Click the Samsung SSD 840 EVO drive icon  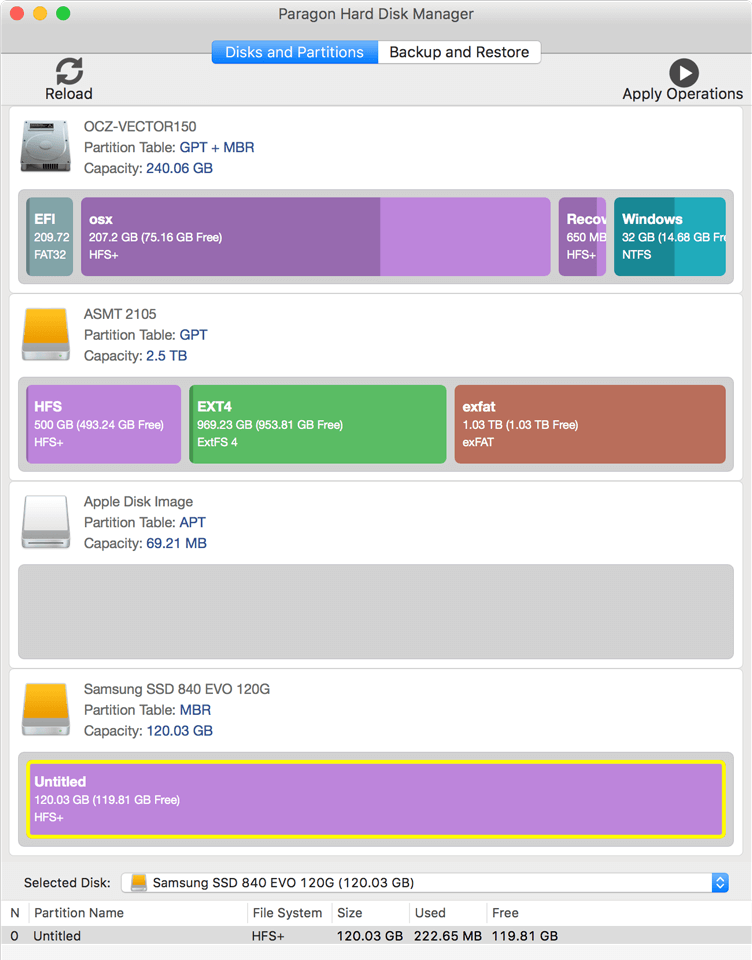pyautogui.click(x=45, y=709)
